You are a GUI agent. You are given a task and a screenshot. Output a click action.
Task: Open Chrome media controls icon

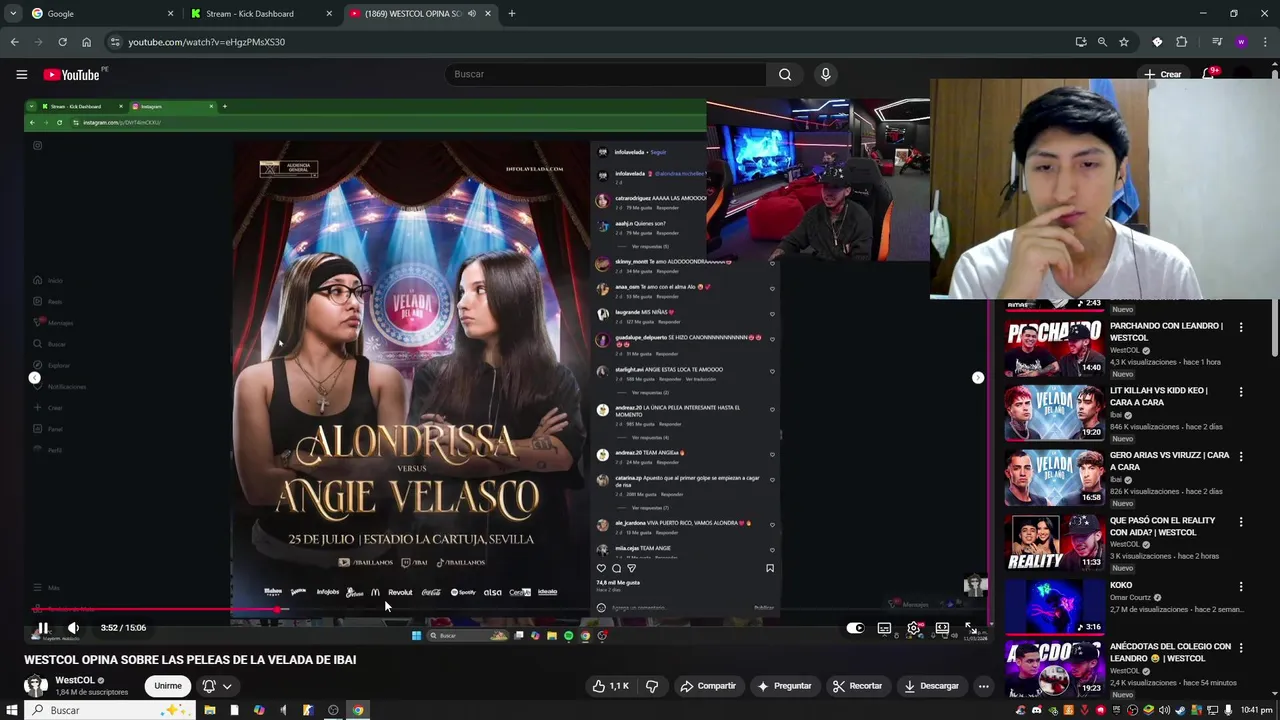pyautogui.click(x=1217, y=42)
